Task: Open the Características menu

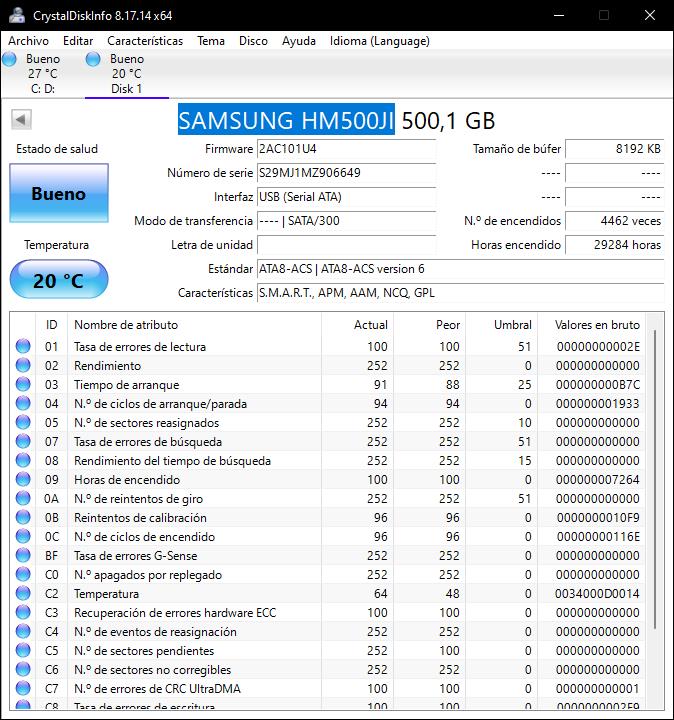Action: coord(145,41)
